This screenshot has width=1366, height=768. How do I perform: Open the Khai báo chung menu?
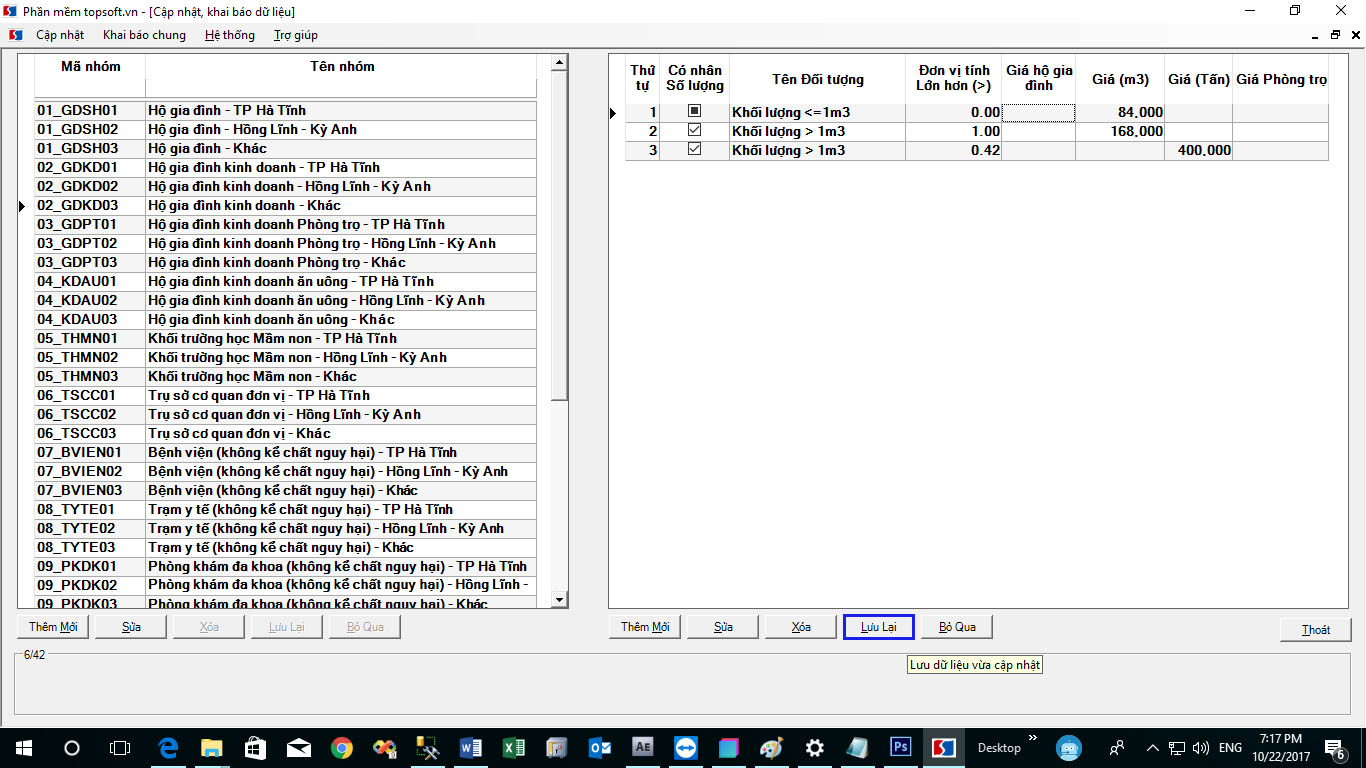click(x=144, y=34)
